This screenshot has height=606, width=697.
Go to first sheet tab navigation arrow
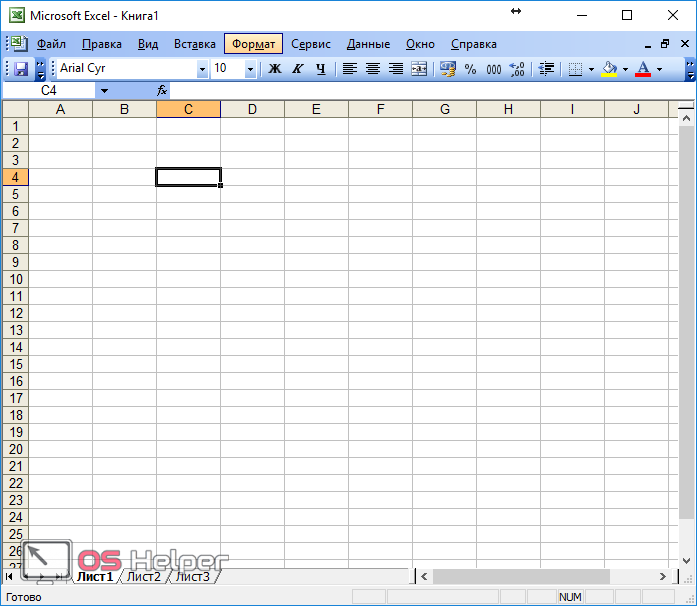[8, 577]
